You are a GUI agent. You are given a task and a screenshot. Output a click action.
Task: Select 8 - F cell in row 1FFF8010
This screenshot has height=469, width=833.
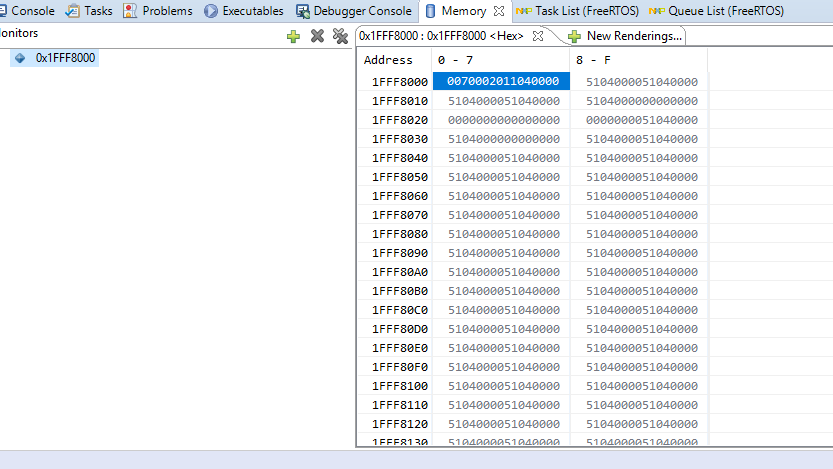(x=641, y=101)
